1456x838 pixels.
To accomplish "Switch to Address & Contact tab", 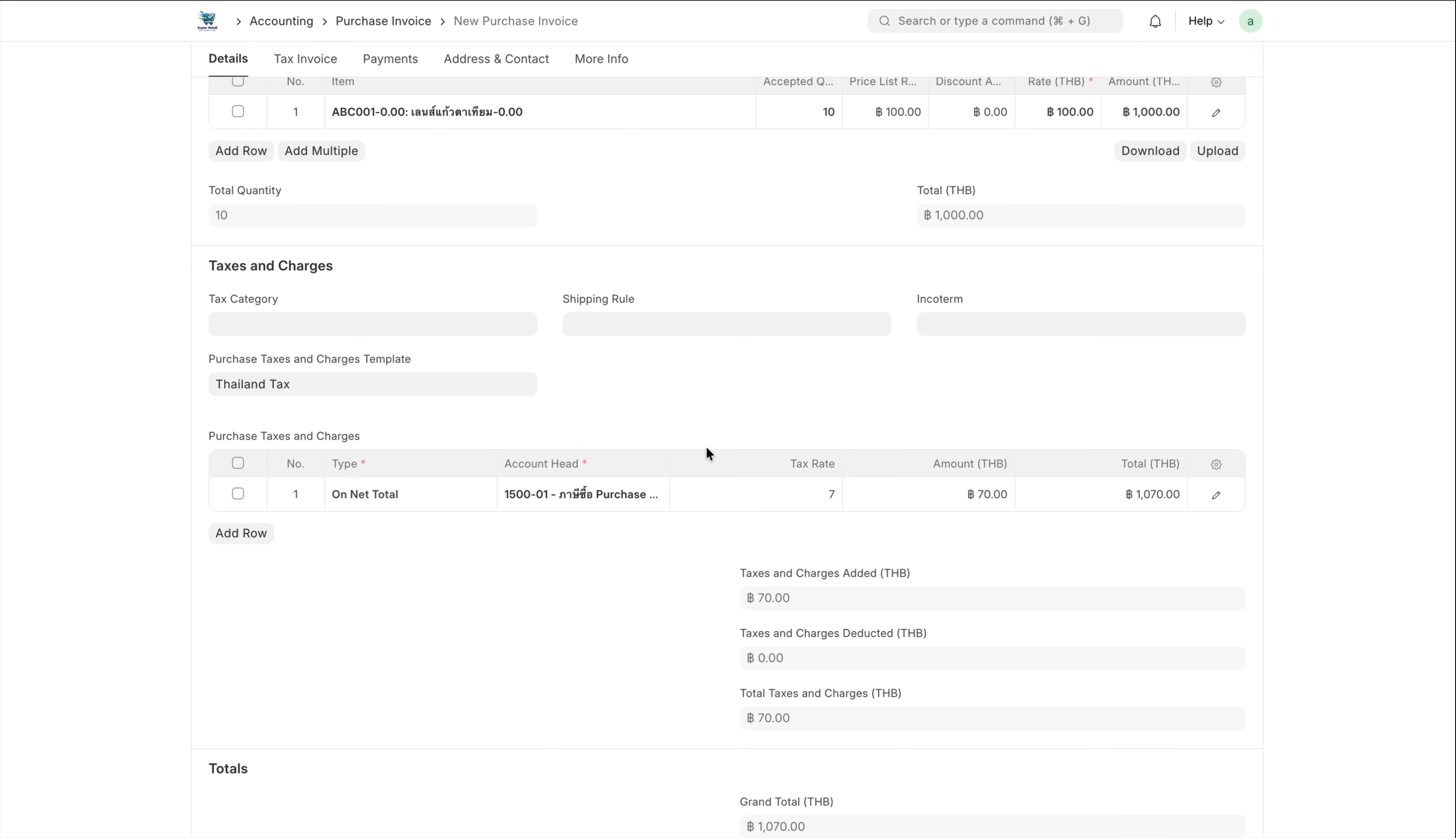I will coord(496,59).
